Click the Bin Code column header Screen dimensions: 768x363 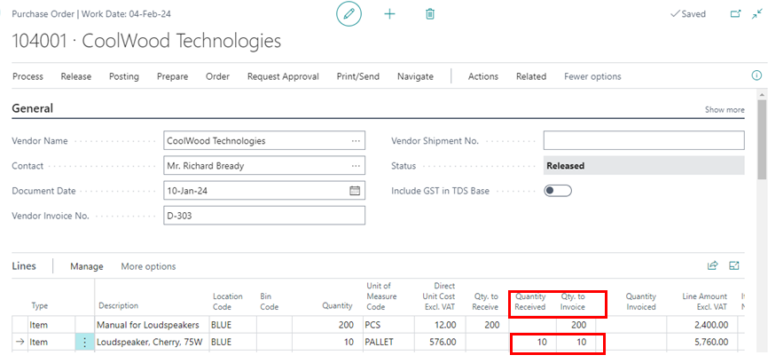coord(269,301)
